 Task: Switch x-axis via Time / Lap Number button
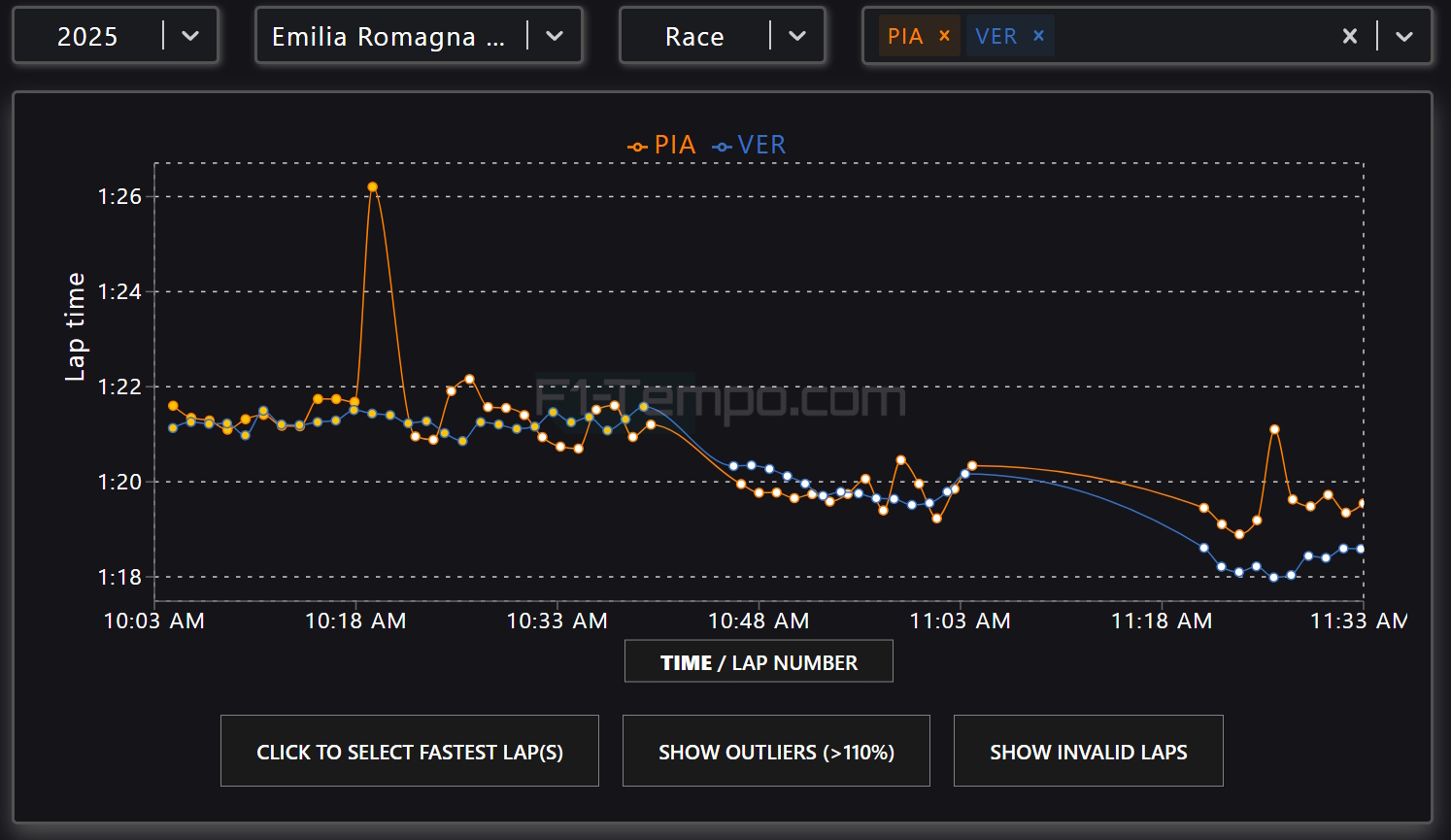coord(759,662)
